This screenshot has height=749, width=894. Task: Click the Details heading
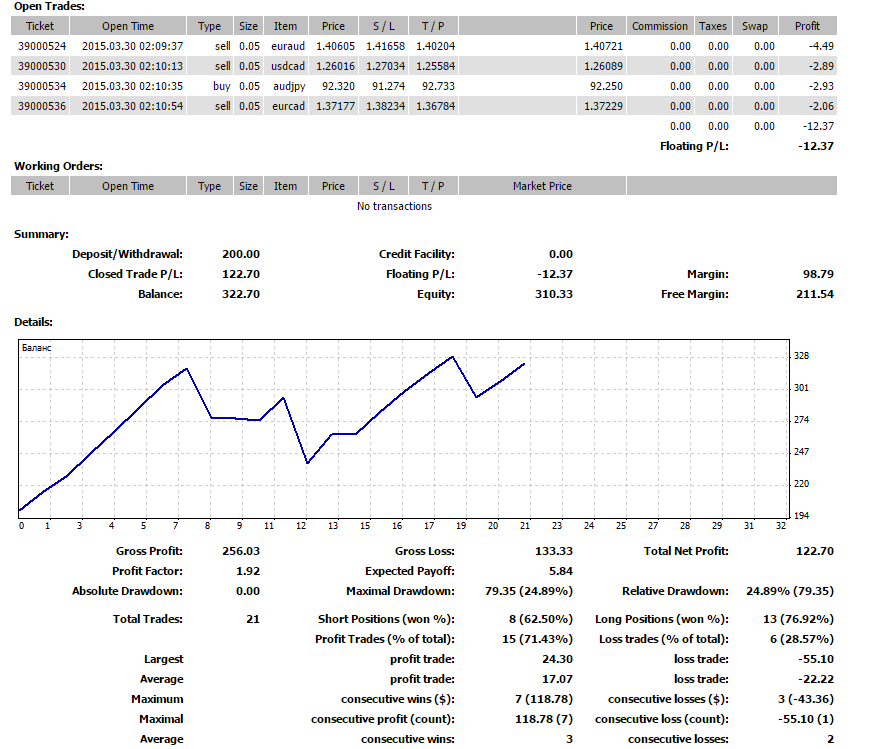click(33, 322)
